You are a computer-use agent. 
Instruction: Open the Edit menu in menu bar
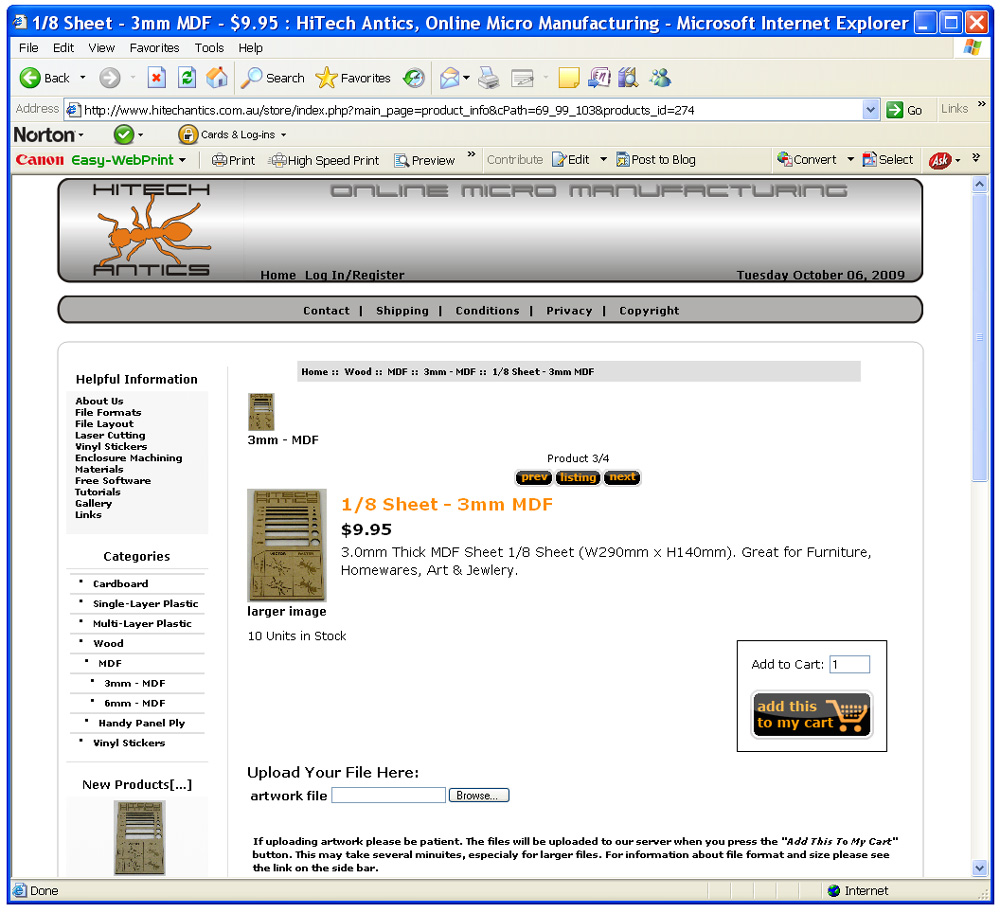point(63,48)
